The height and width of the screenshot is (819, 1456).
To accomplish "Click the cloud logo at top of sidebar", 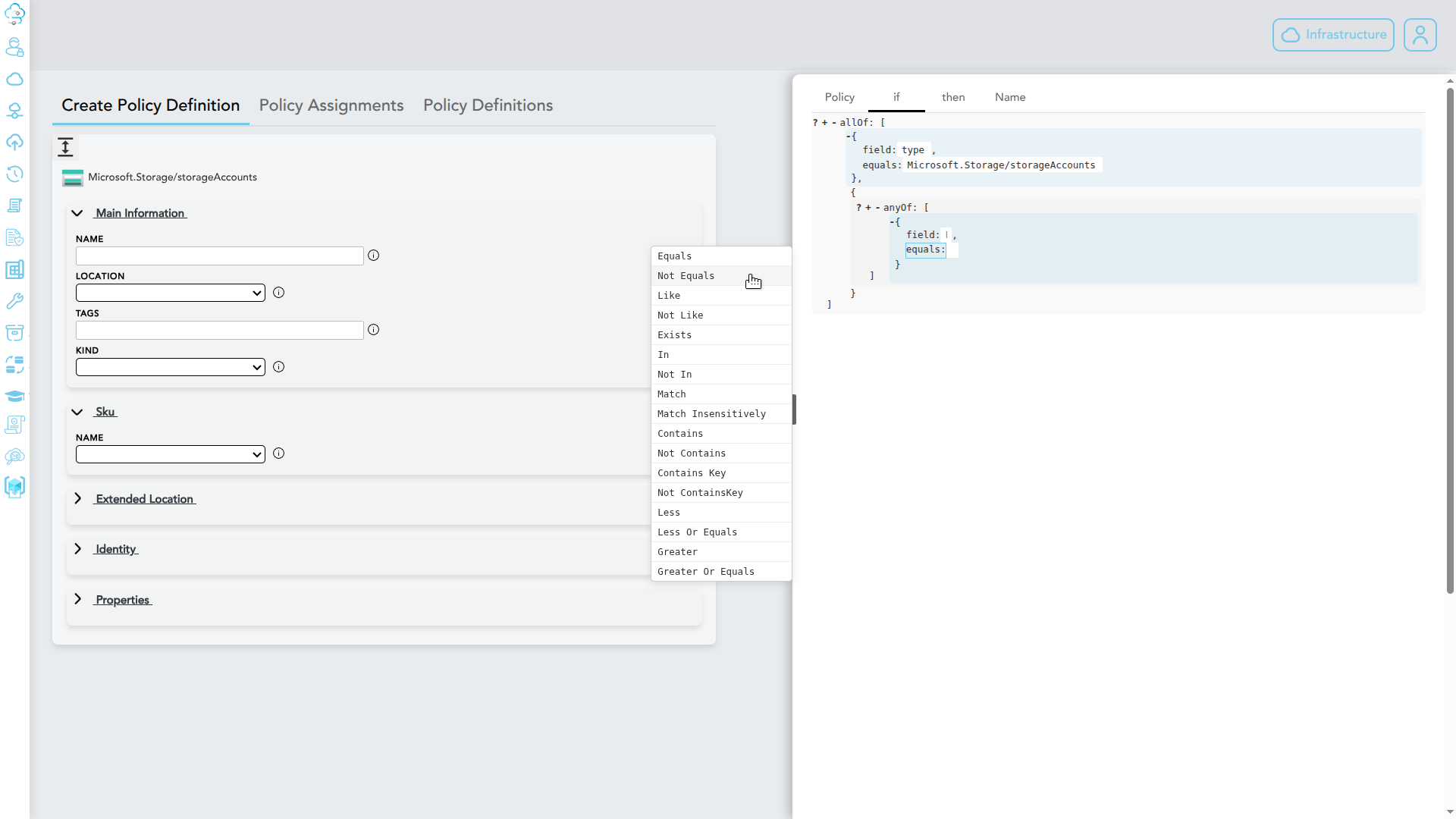I will point(14,14).
